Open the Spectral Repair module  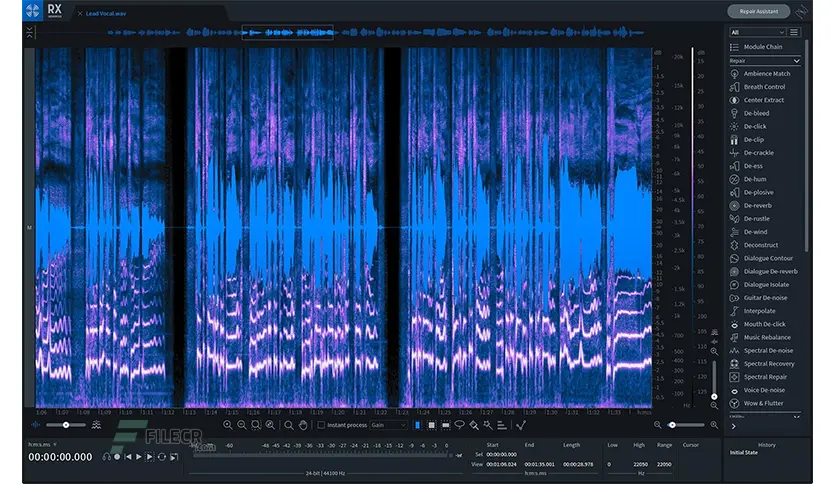(x=764, y=377)
